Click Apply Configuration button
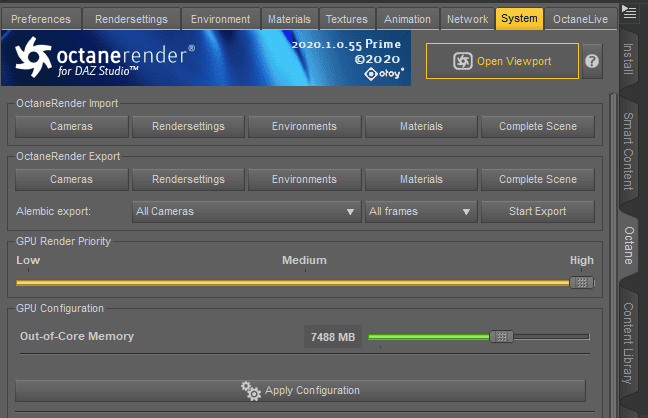Screen dimensions: 648x418 click(x=300, y=390)
